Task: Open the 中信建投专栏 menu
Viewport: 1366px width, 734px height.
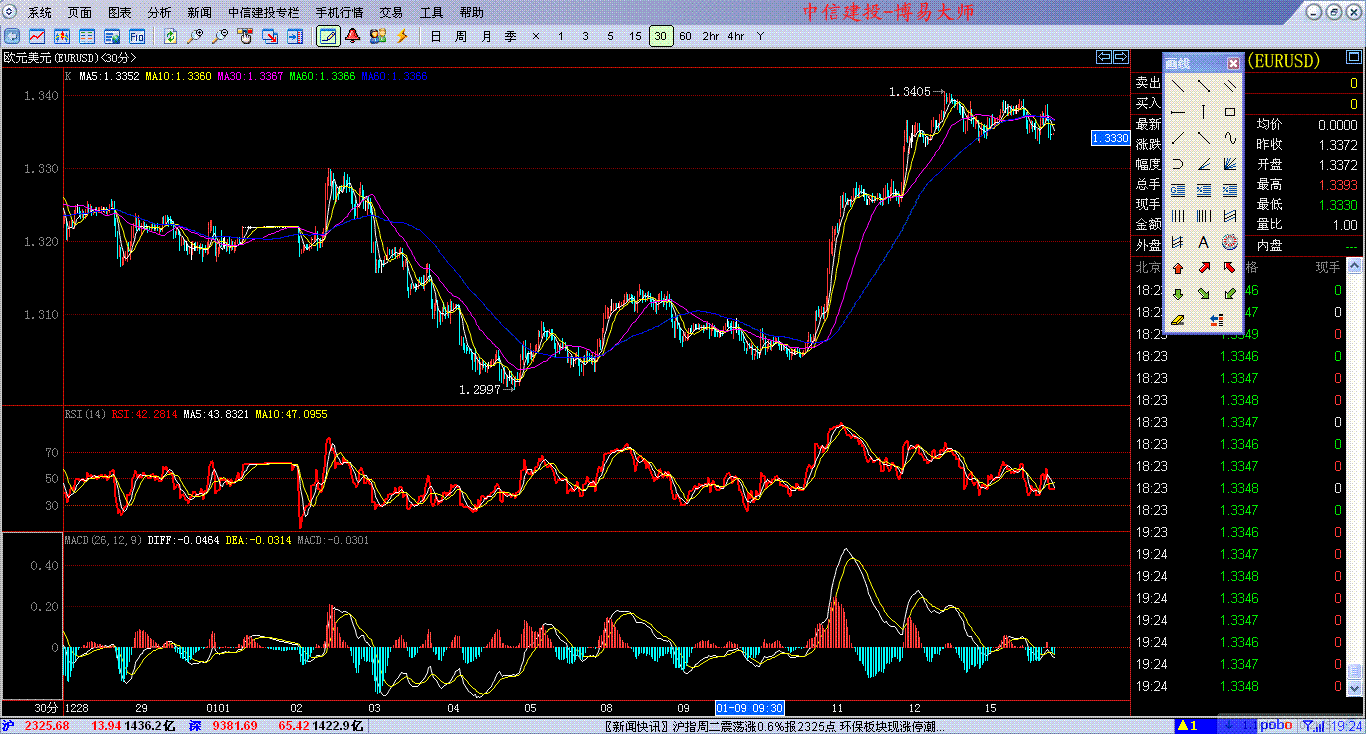Action: click(x=263, y=13)
